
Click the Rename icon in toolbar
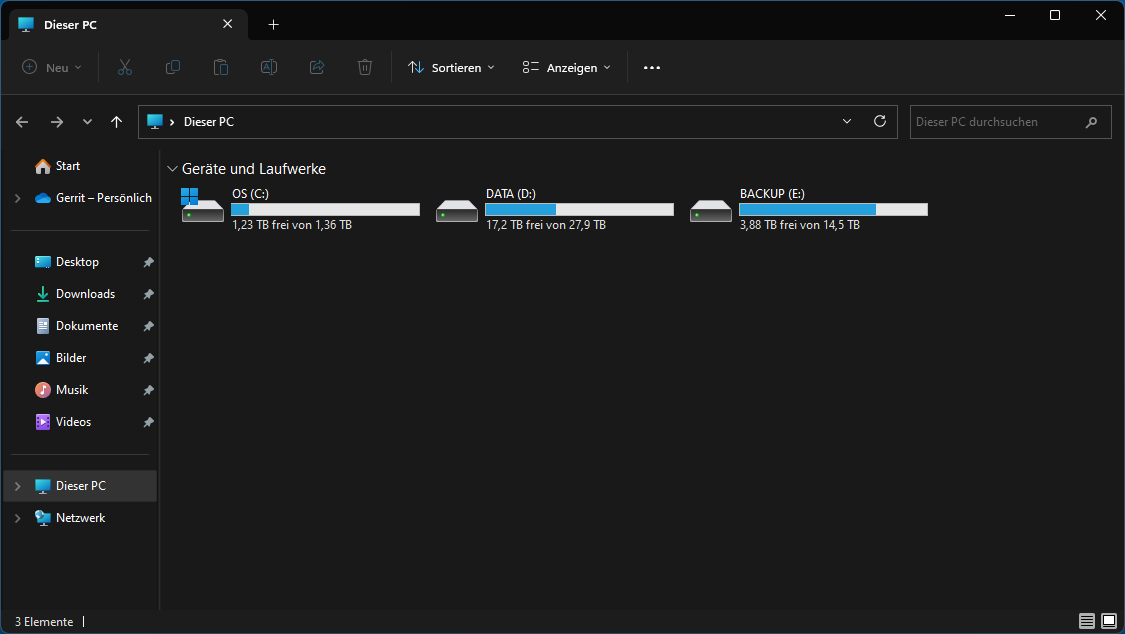[x=269, y=67]
